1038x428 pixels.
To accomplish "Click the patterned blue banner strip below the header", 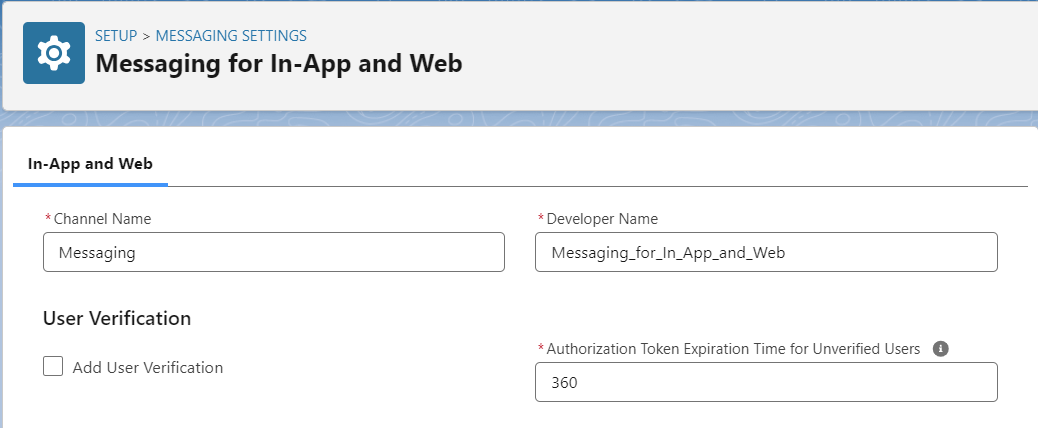I will point(519,118).
